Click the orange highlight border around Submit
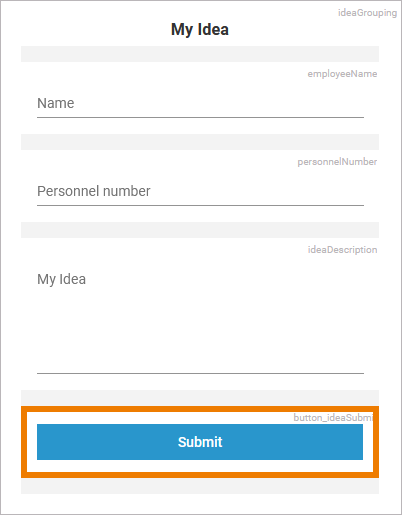 coord(200,409)
